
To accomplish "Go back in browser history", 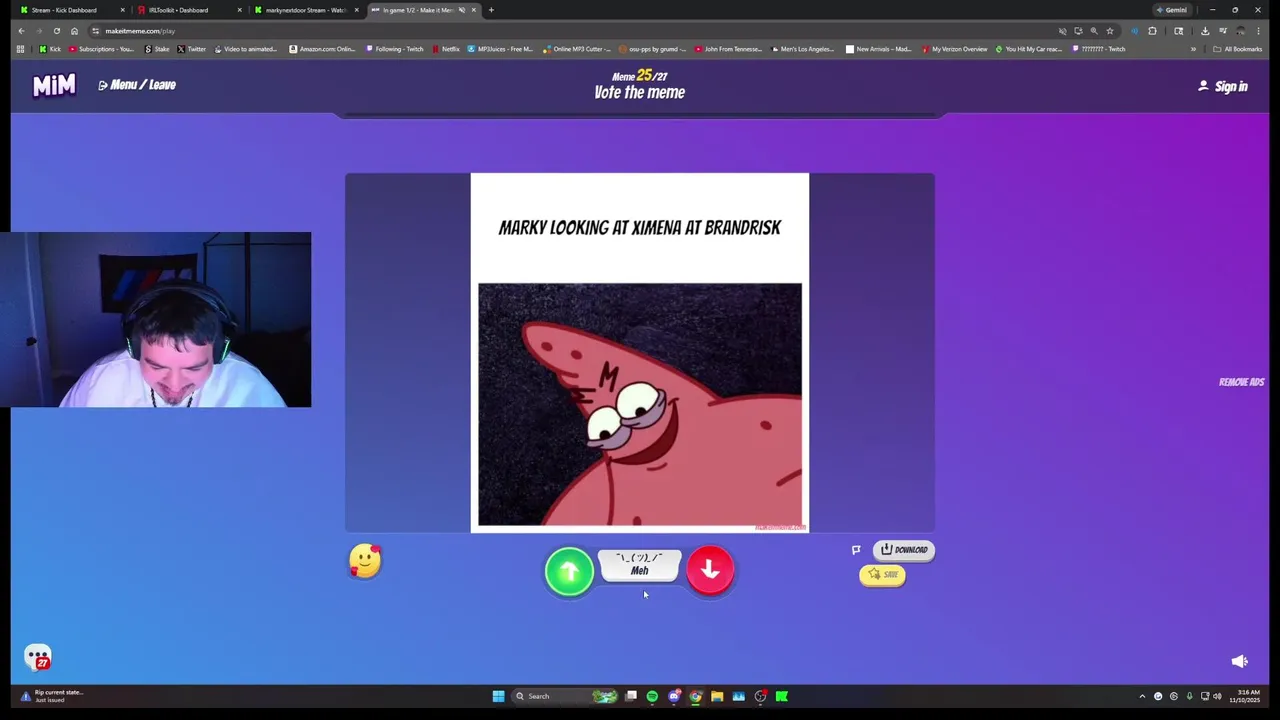I will [21, 31].
